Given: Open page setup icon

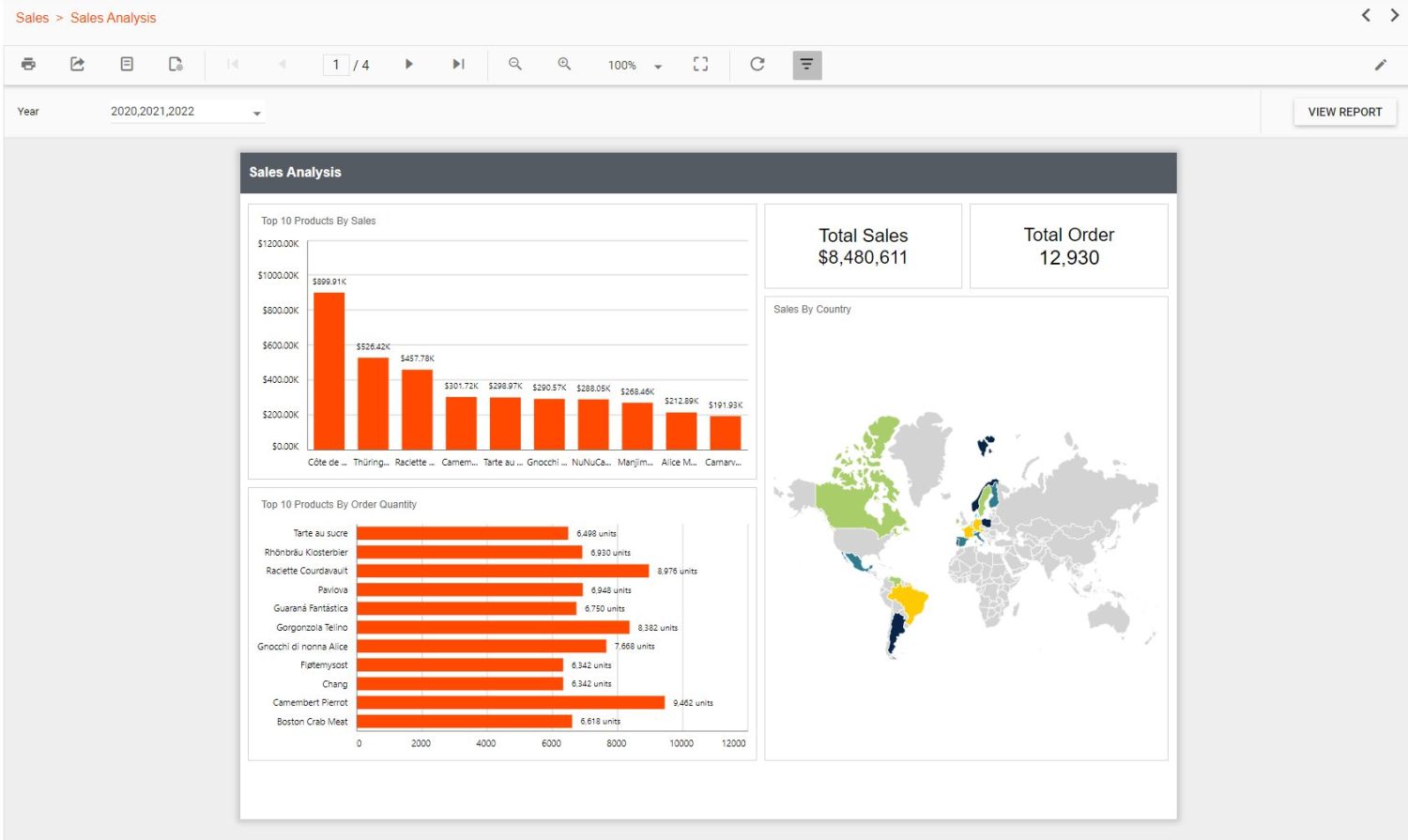Looking at the screenshot, I should pos(176,65).
